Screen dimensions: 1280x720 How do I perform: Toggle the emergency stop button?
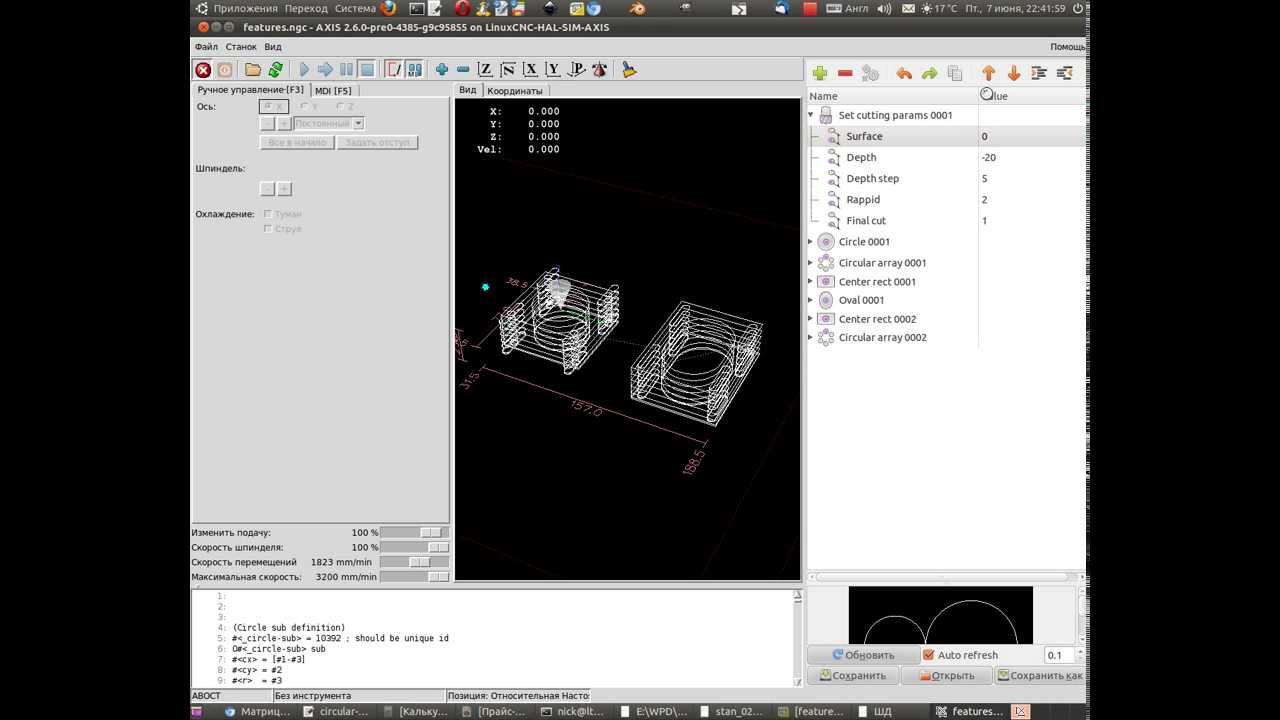pos(203,70)
